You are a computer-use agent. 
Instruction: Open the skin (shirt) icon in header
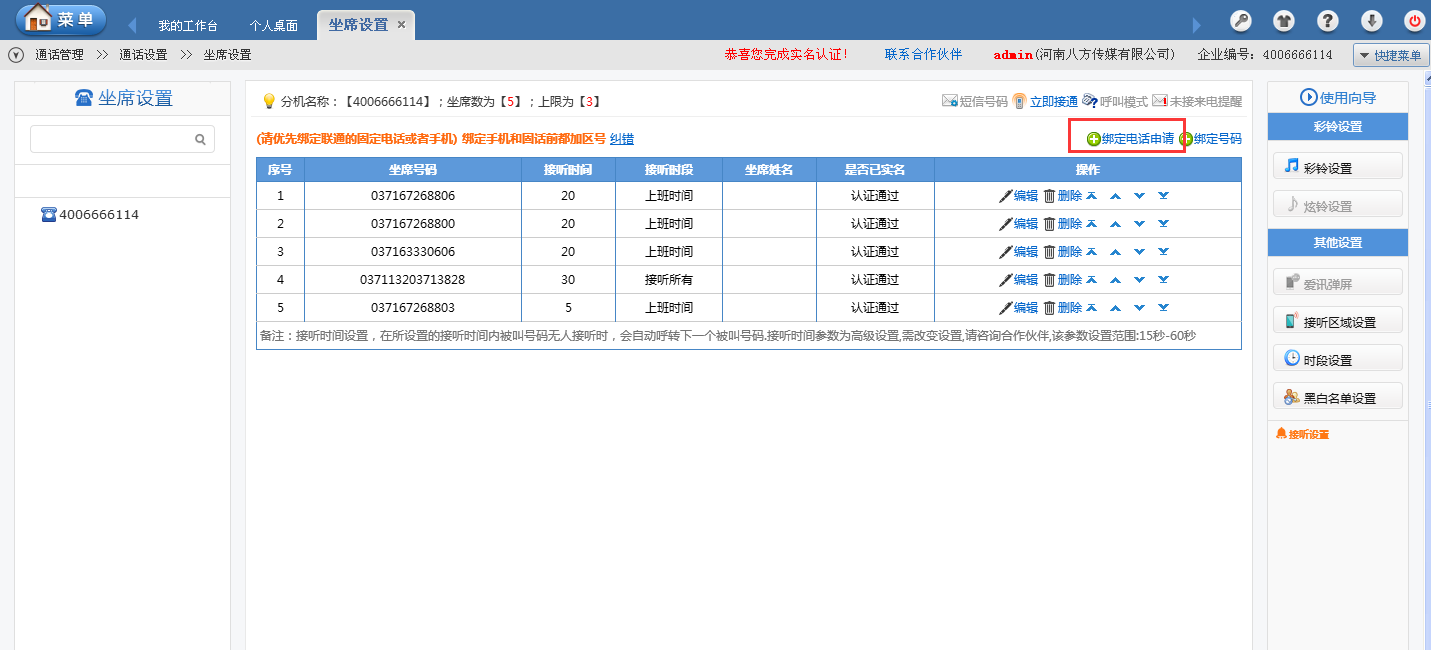click(x=1283, y=20)
